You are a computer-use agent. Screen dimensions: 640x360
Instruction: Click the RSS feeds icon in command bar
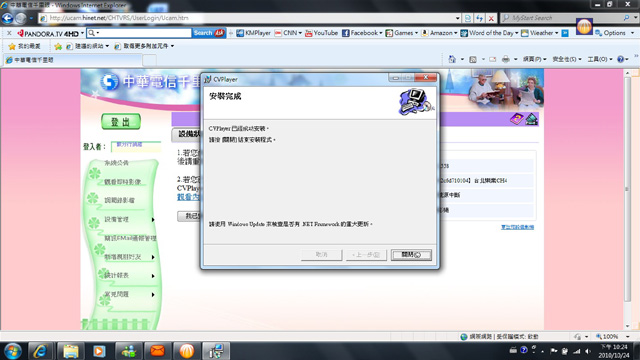click(473, 59)
